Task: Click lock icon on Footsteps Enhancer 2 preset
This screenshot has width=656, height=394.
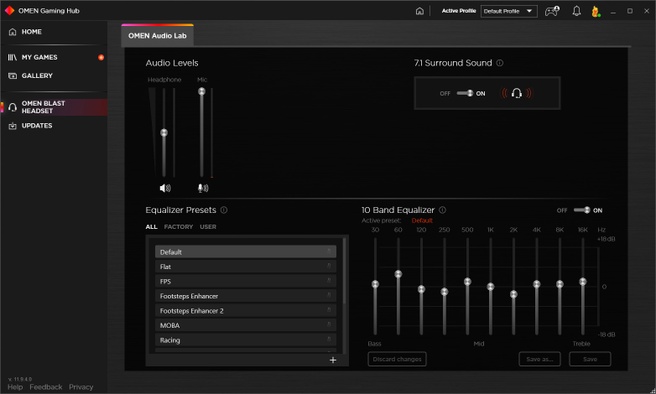Action: [329, 310]
